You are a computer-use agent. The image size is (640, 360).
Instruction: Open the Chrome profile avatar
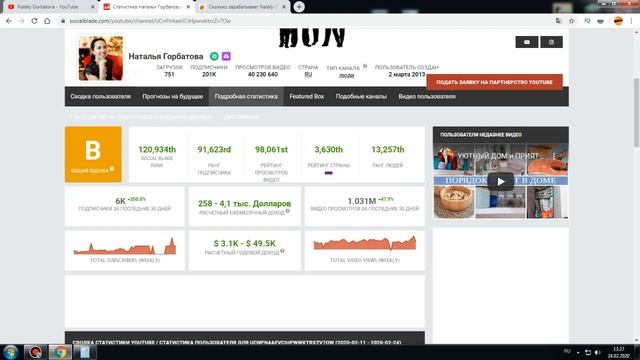tap(618, 21)
